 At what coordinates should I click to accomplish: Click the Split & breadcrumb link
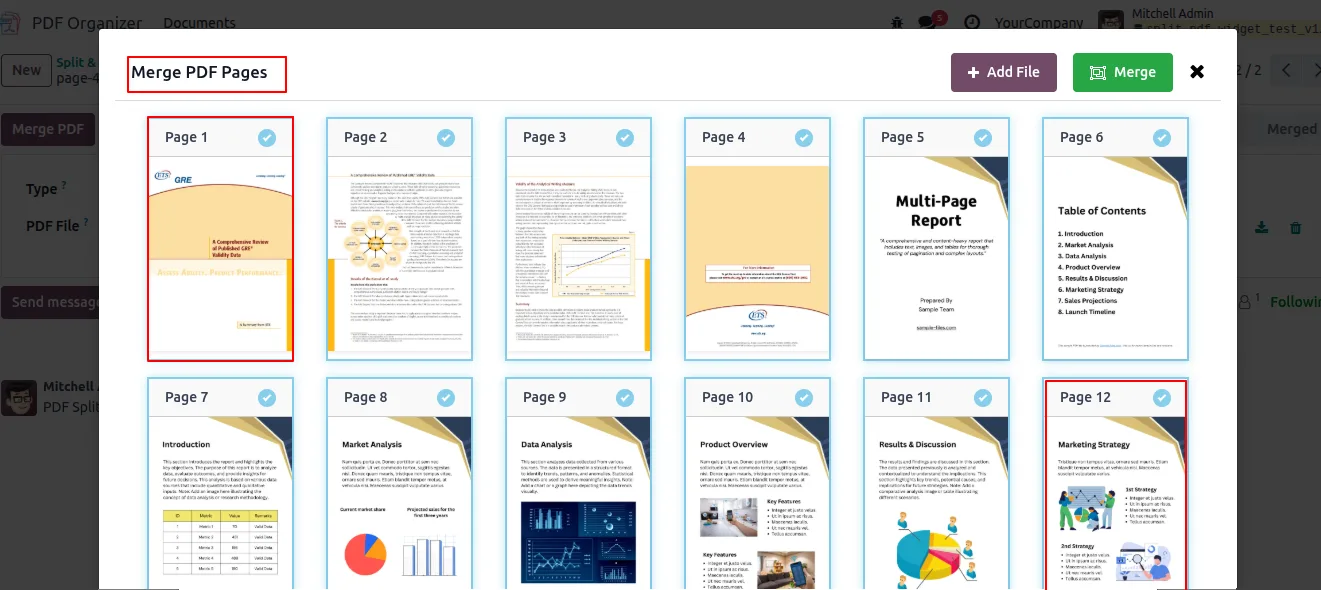77,62
